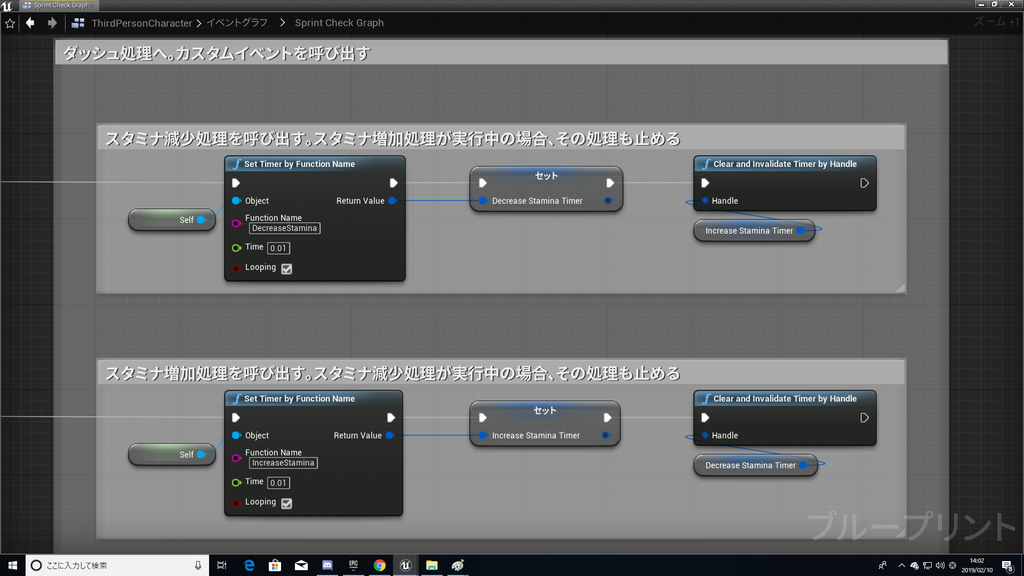
Task: Select the ダッシュ処理へ comment box header
Action: (501, 53)
